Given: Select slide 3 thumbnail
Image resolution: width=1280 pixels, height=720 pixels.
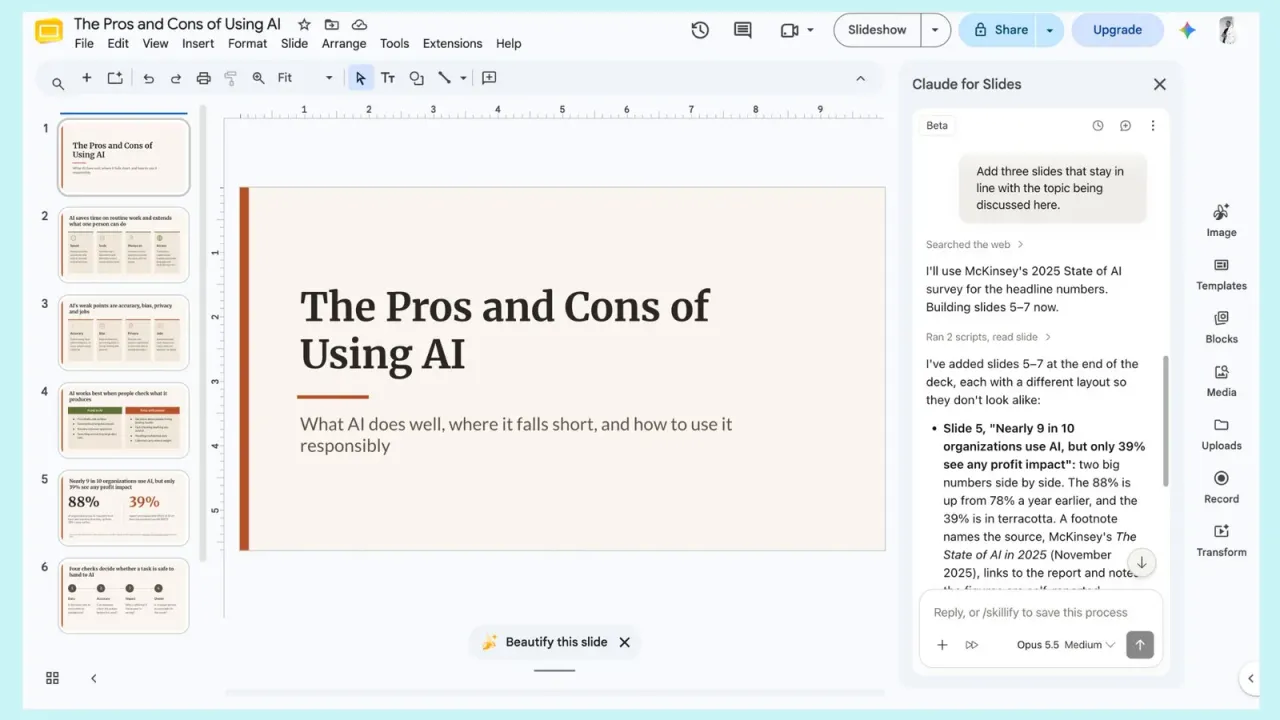Looking at the screenshot, I should point(124,333).
